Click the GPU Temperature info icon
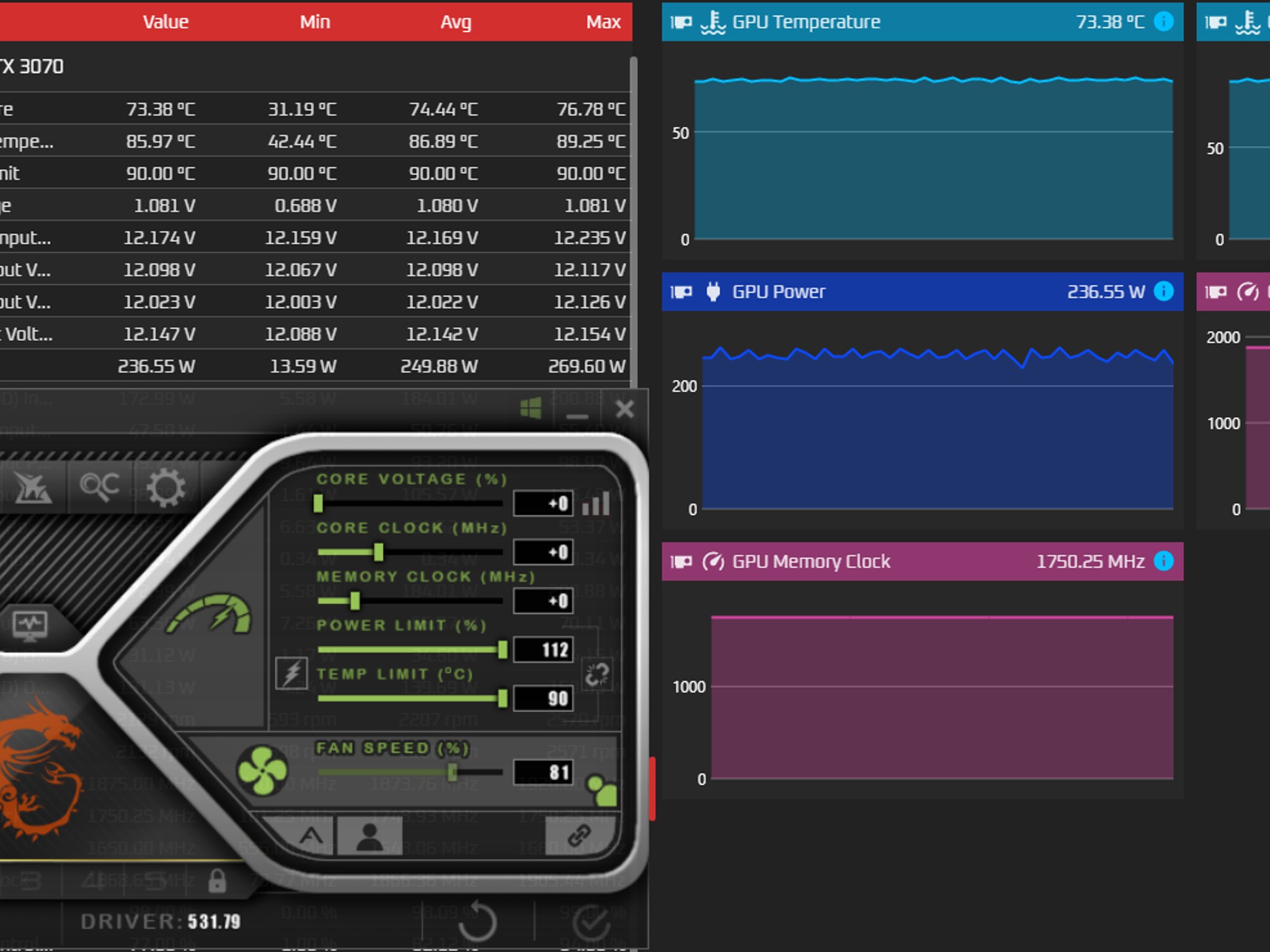The width and height of the screenshot is (1270, 952). 1163,22
